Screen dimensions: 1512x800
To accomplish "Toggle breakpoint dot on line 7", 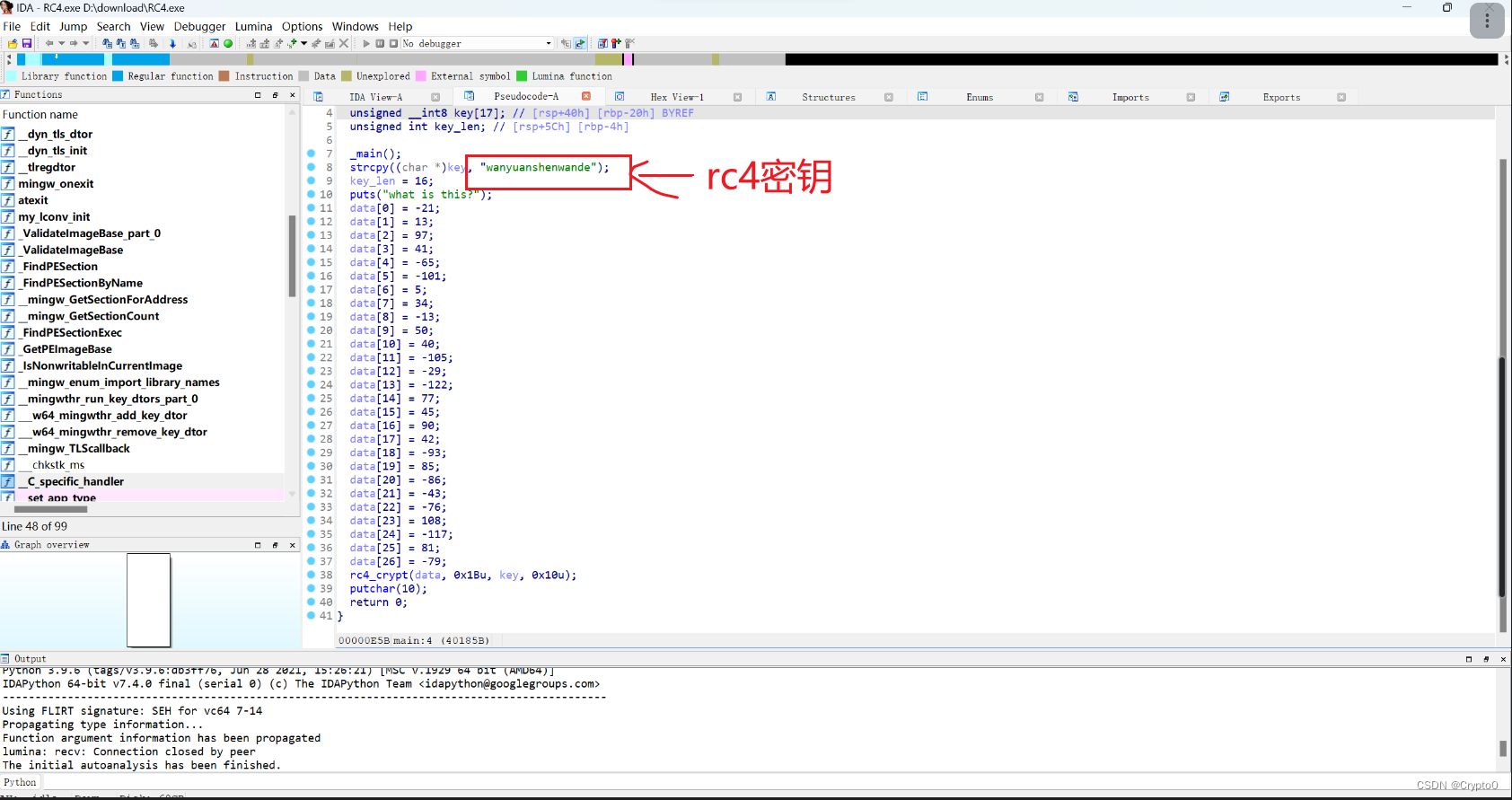I will click(312, 154).
